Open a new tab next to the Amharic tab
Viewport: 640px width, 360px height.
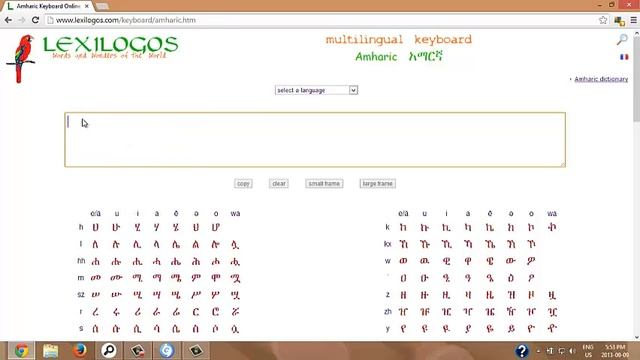[x=102, y=6]
